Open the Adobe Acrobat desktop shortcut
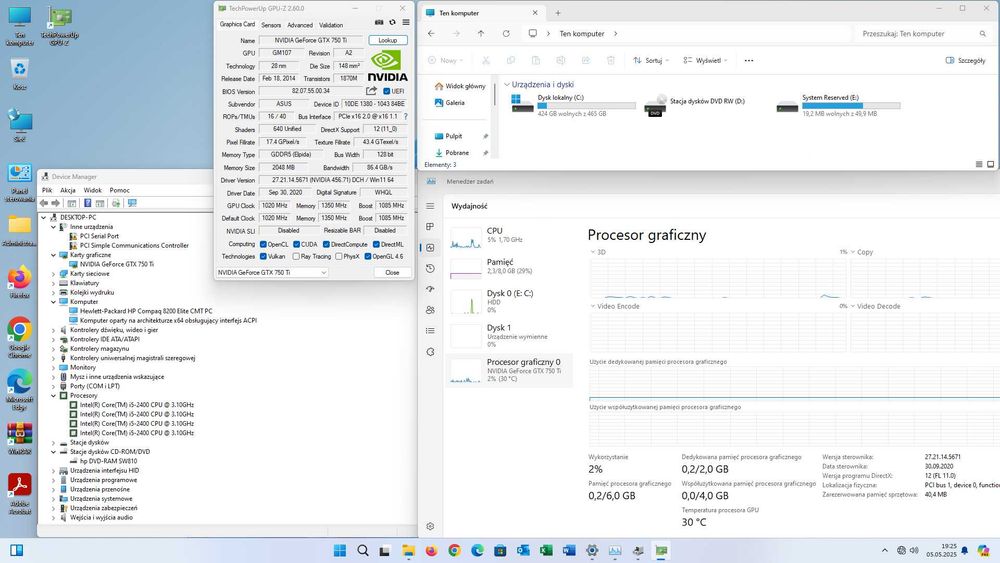This screenshot has height=563, width=1000. [x=19, y=494]
